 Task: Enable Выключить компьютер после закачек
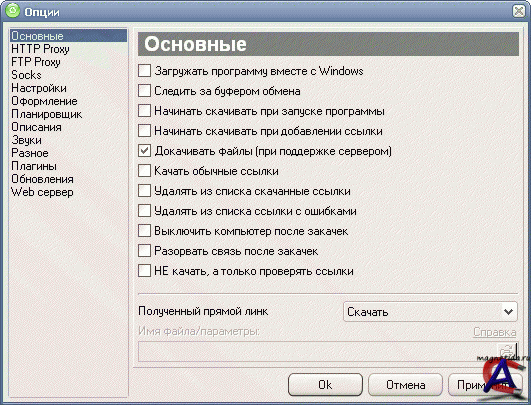click(145, 231)
